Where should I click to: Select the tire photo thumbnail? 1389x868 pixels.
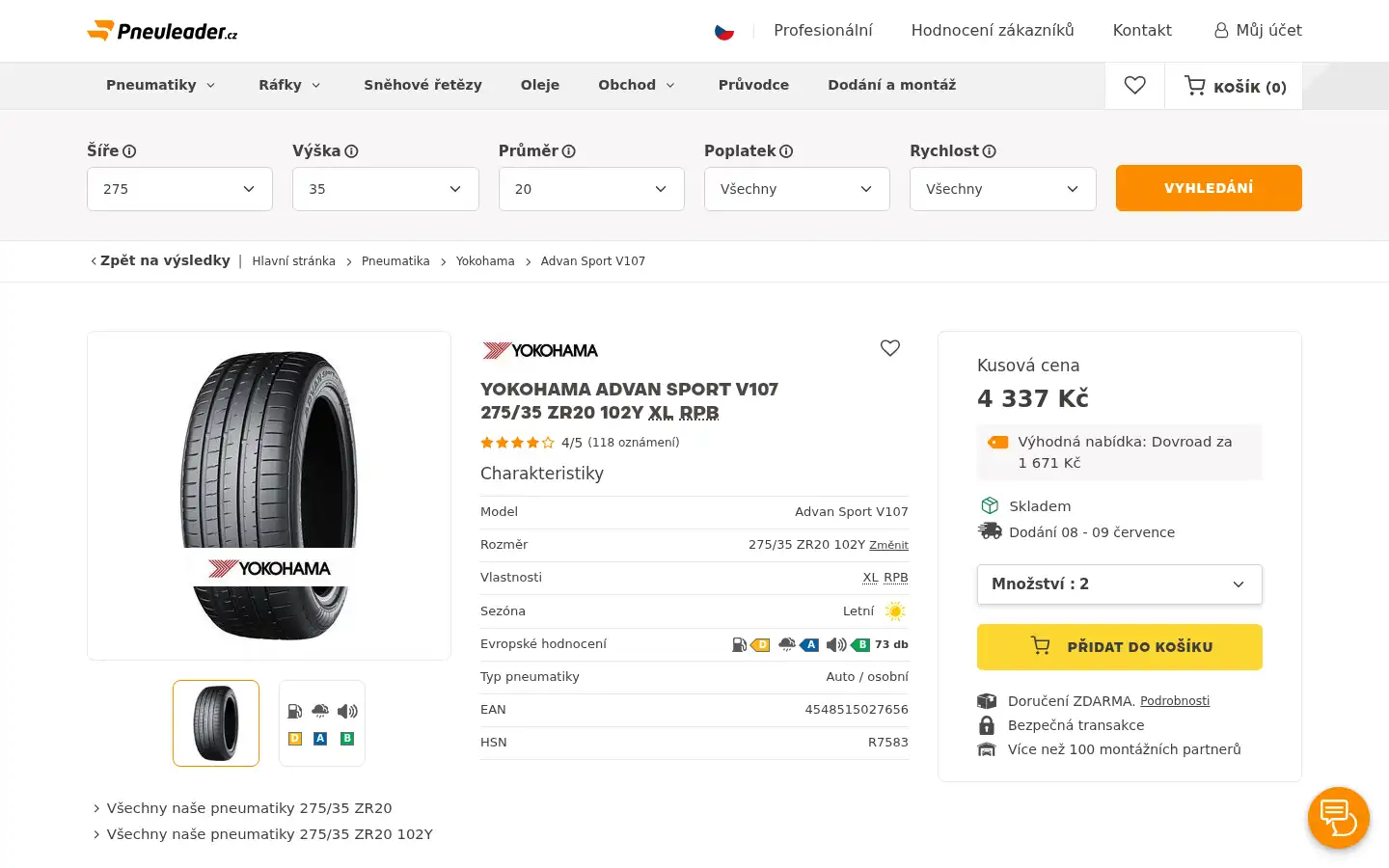pyautogui.click(x=216, y=723)
